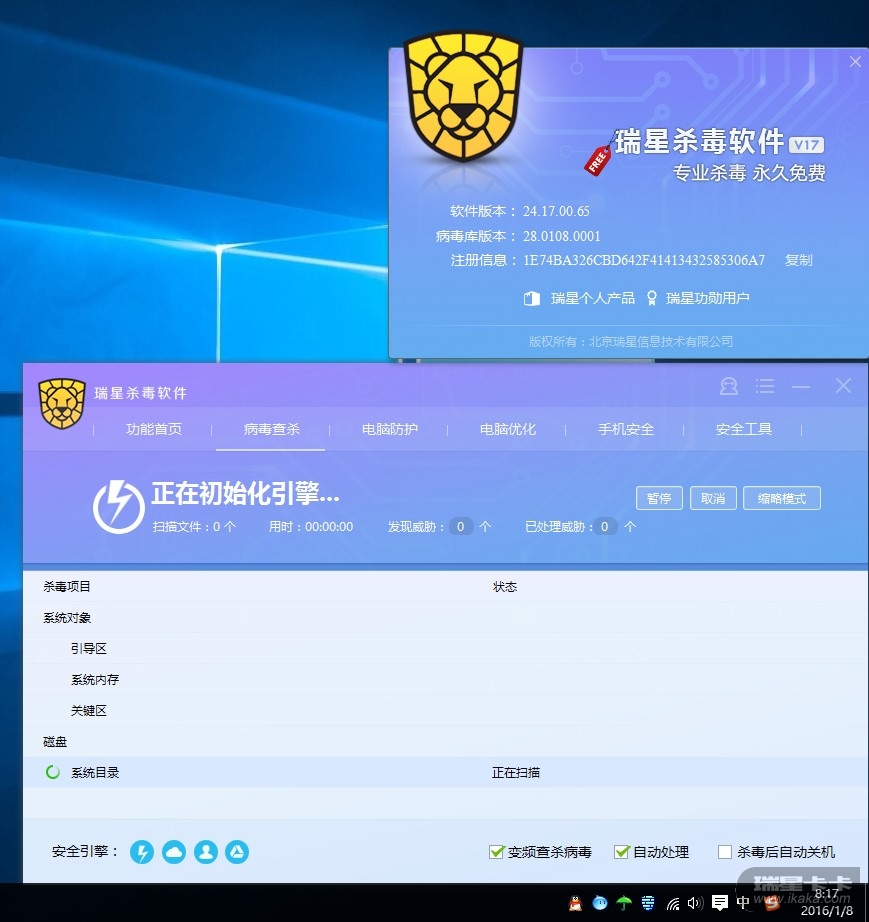The width and height of the screenshot is (869, 922).
Task: Open the volume speaker tray icon
Action: [695, 903]
